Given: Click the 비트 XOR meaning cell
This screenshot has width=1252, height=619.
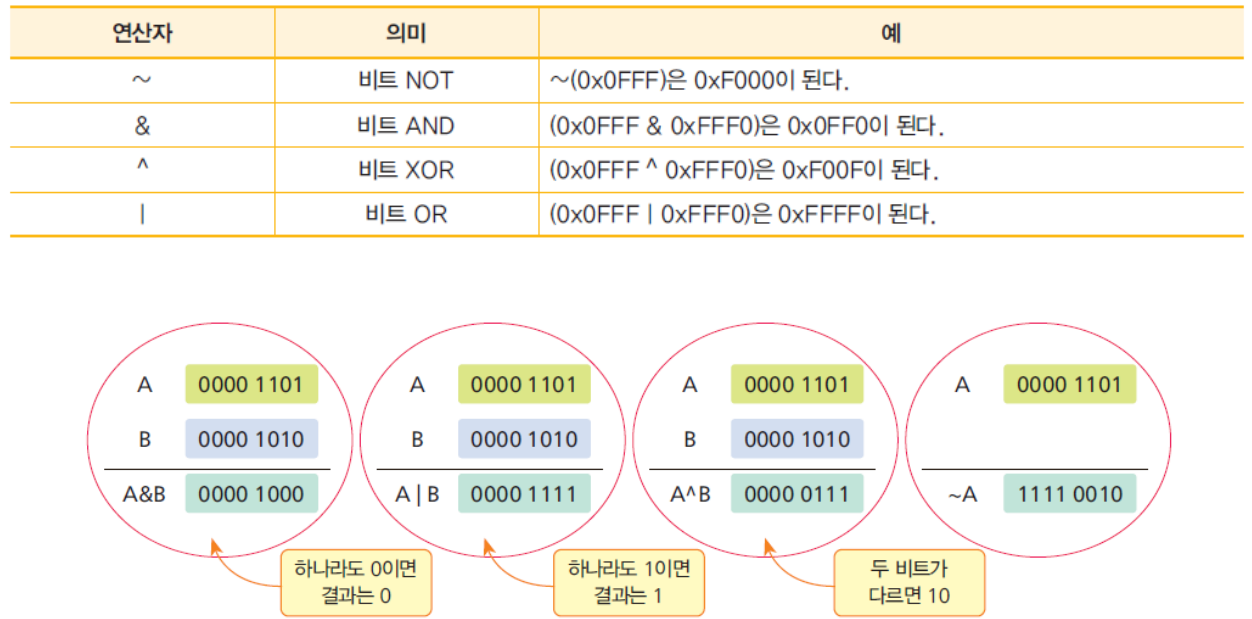Looking at the screenshot, I should 406,170.
